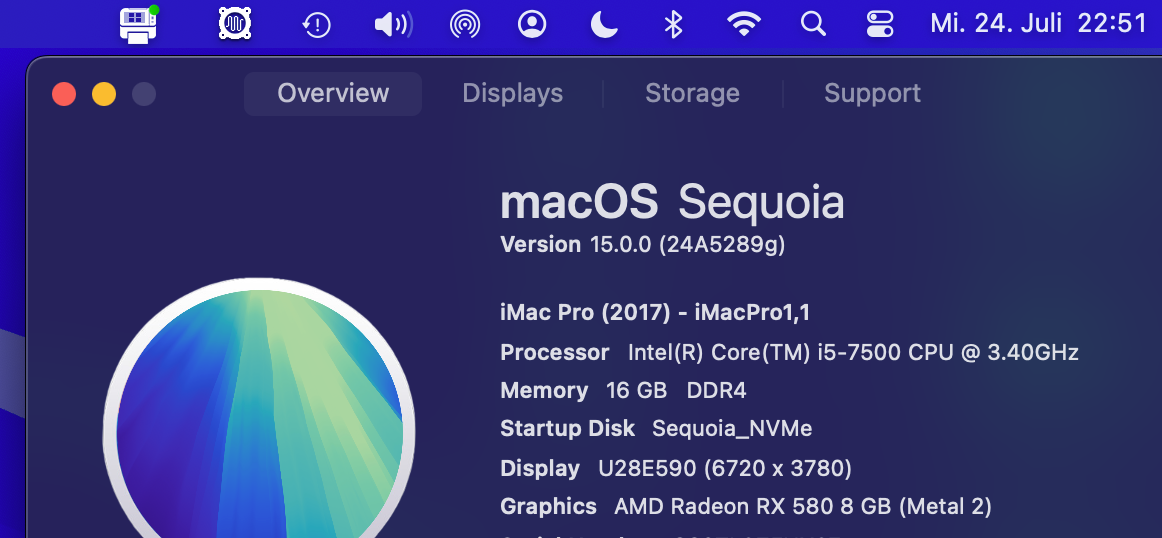Click the printer status menu bar icon

[139, 23]
